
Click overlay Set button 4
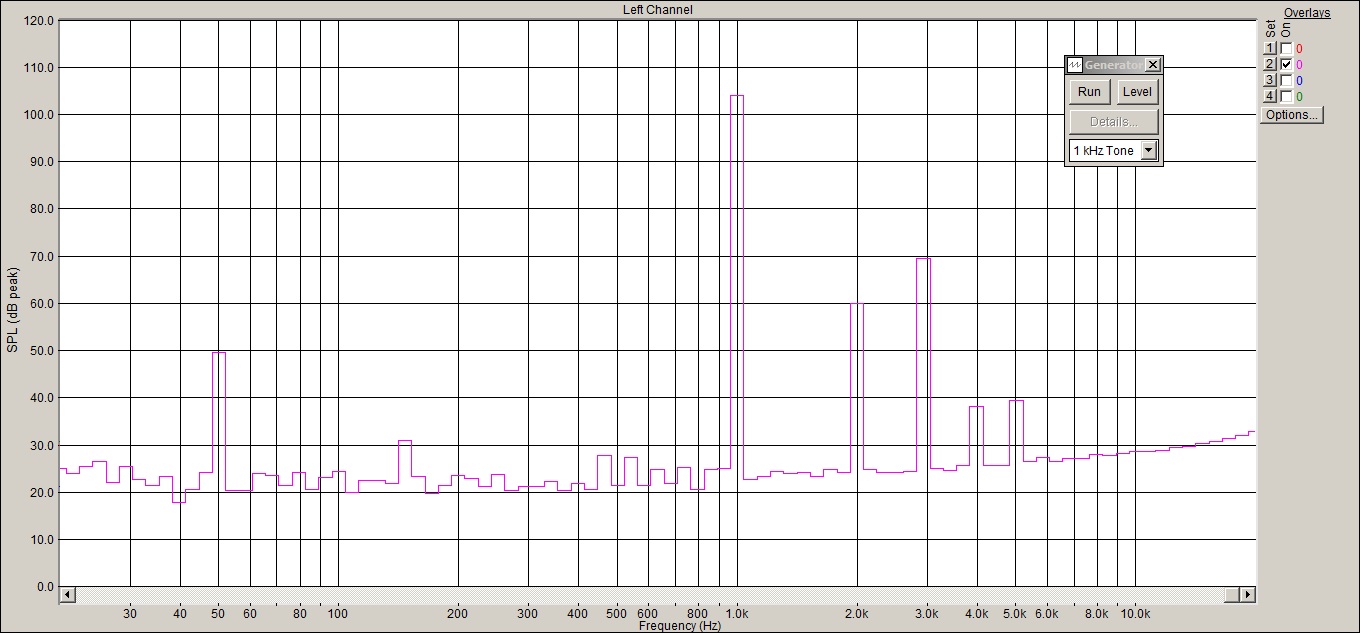coord(1270,96)
